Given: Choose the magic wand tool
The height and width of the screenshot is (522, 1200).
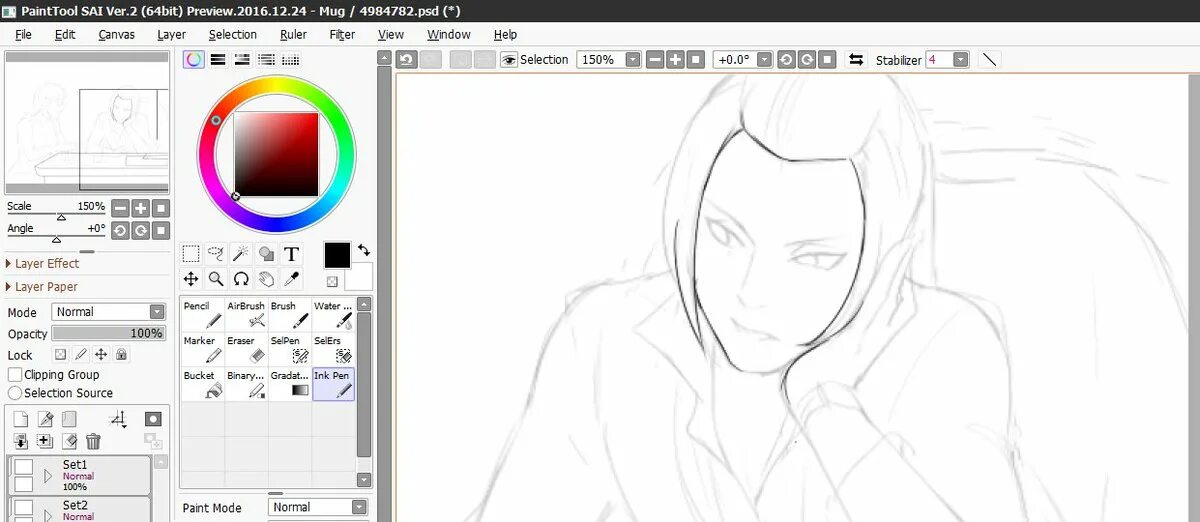Looking at the screenshot, I should click(x=241, y=254).
